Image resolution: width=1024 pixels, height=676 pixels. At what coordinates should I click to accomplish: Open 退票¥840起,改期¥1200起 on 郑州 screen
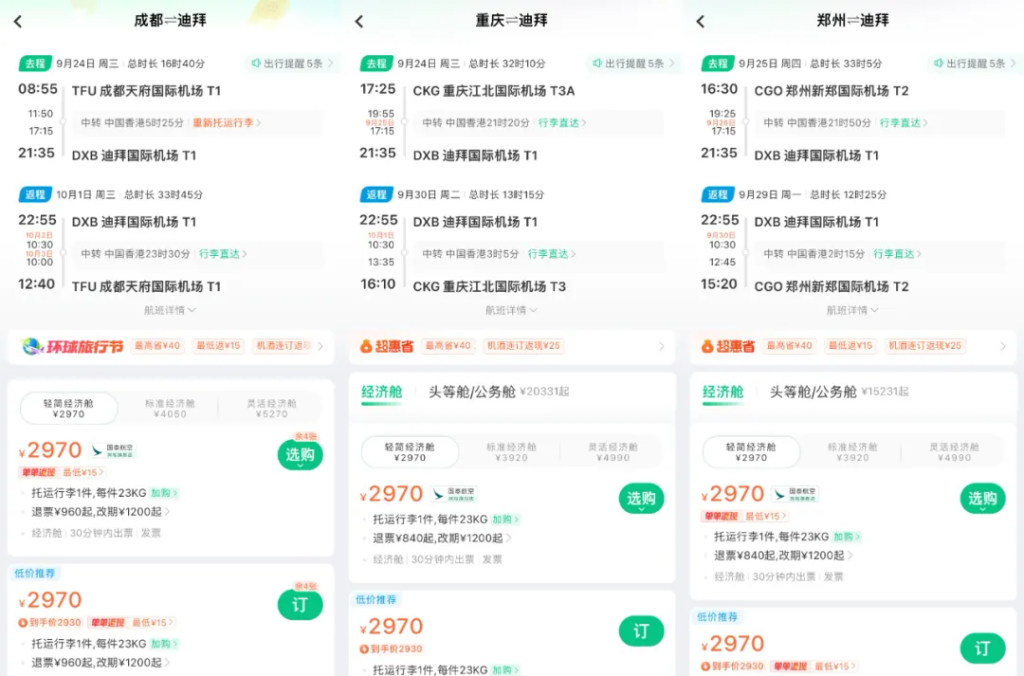[x=783, y=556]
